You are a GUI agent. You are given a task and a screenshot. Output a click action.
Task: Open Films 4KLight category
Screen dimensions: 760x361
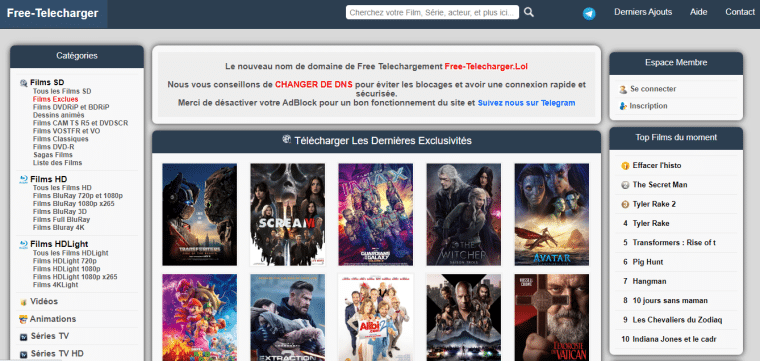point(56,285)
